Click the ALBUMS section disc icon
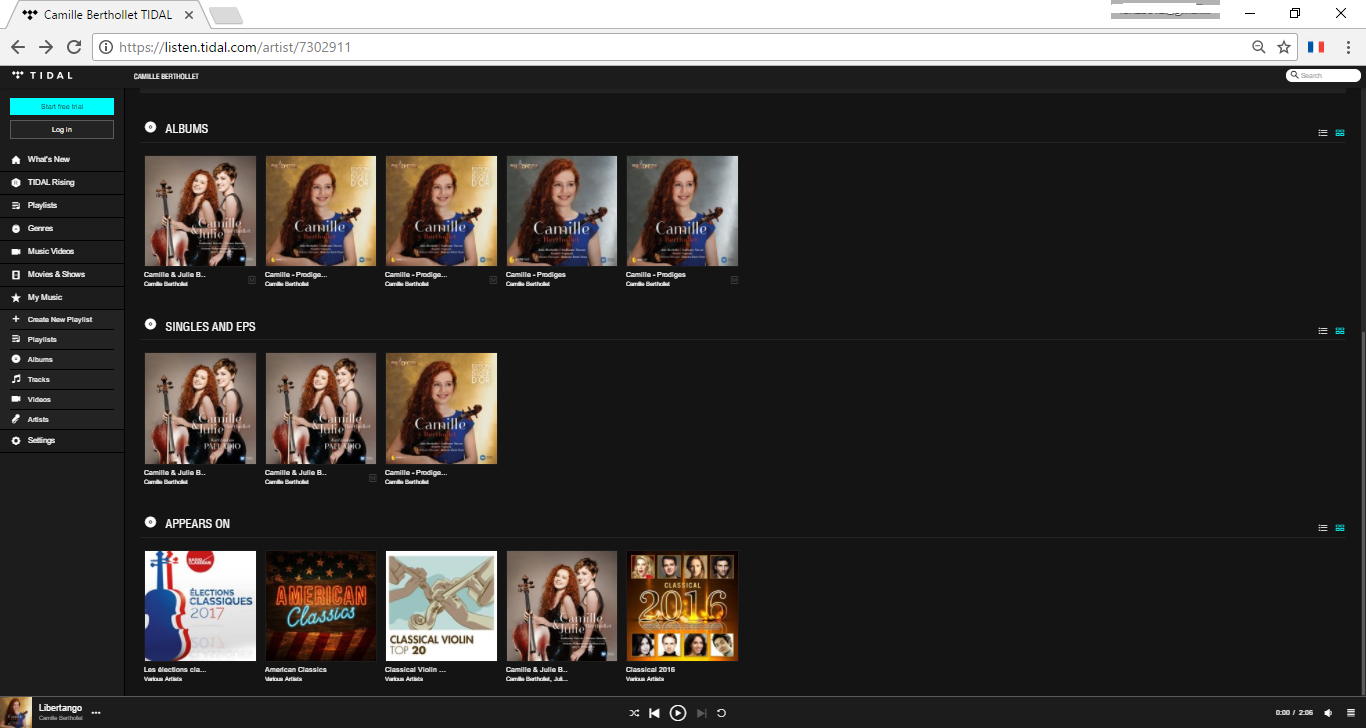The width and height of the screenshot is (1366, 728). click(150, 127)
